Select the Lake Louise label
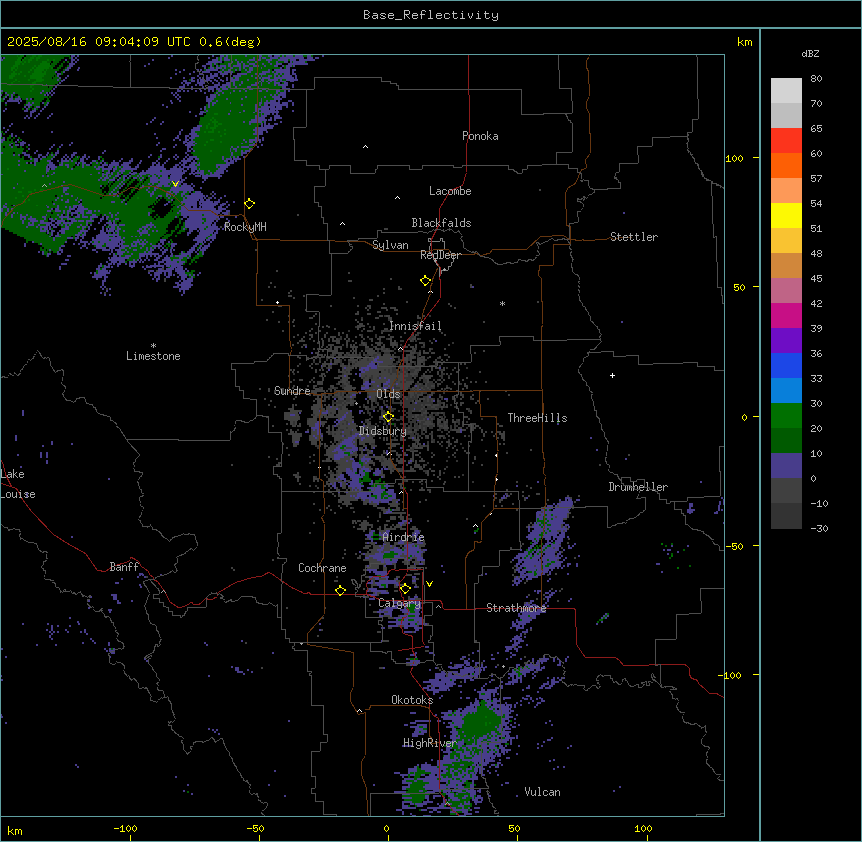This screenshot has width=862, height=842. point(18,484)
